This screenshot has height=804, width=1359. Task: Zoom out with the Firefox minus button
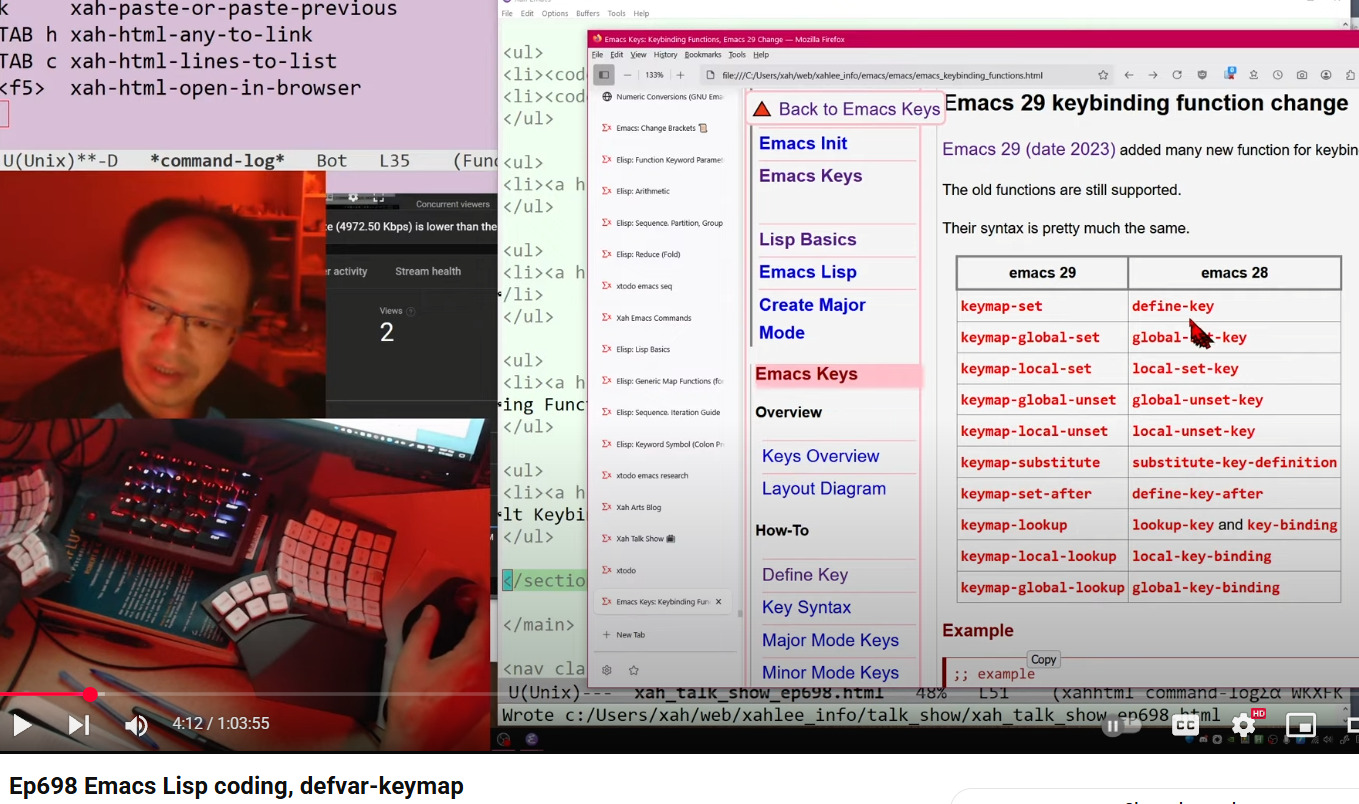[628, 75]
